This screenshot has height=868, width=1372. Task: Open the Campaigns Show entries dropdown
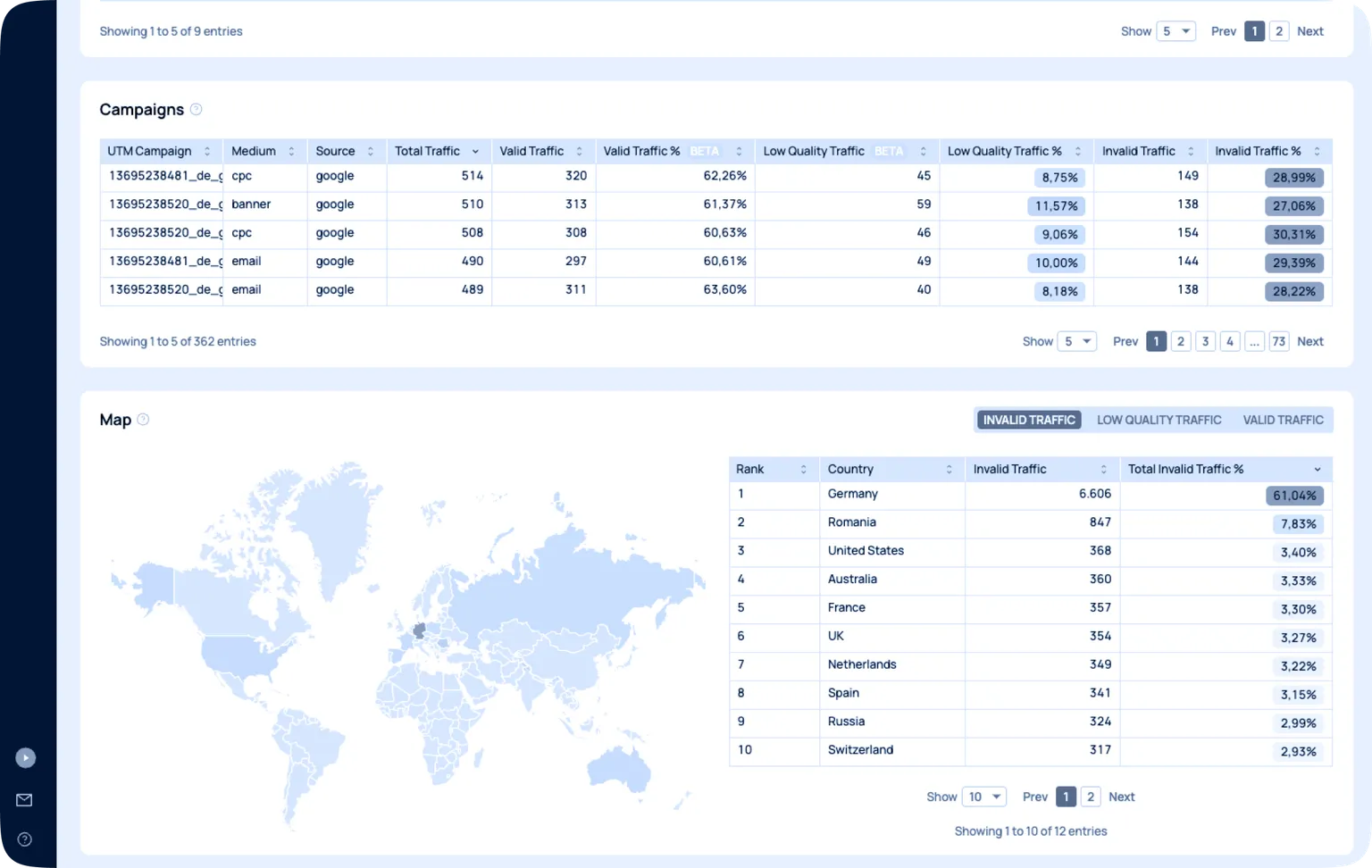tap(1076, 342)
